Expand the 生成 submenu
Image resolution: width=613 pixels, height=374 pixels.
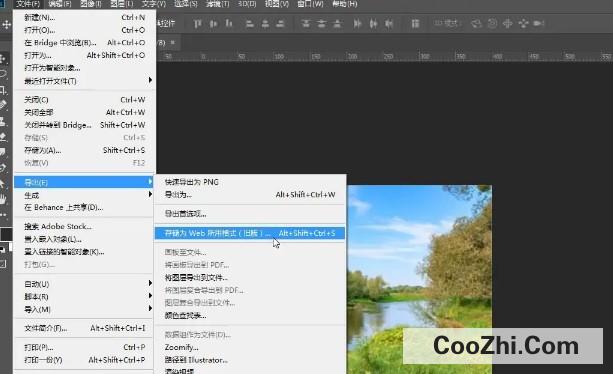(84, 195)
